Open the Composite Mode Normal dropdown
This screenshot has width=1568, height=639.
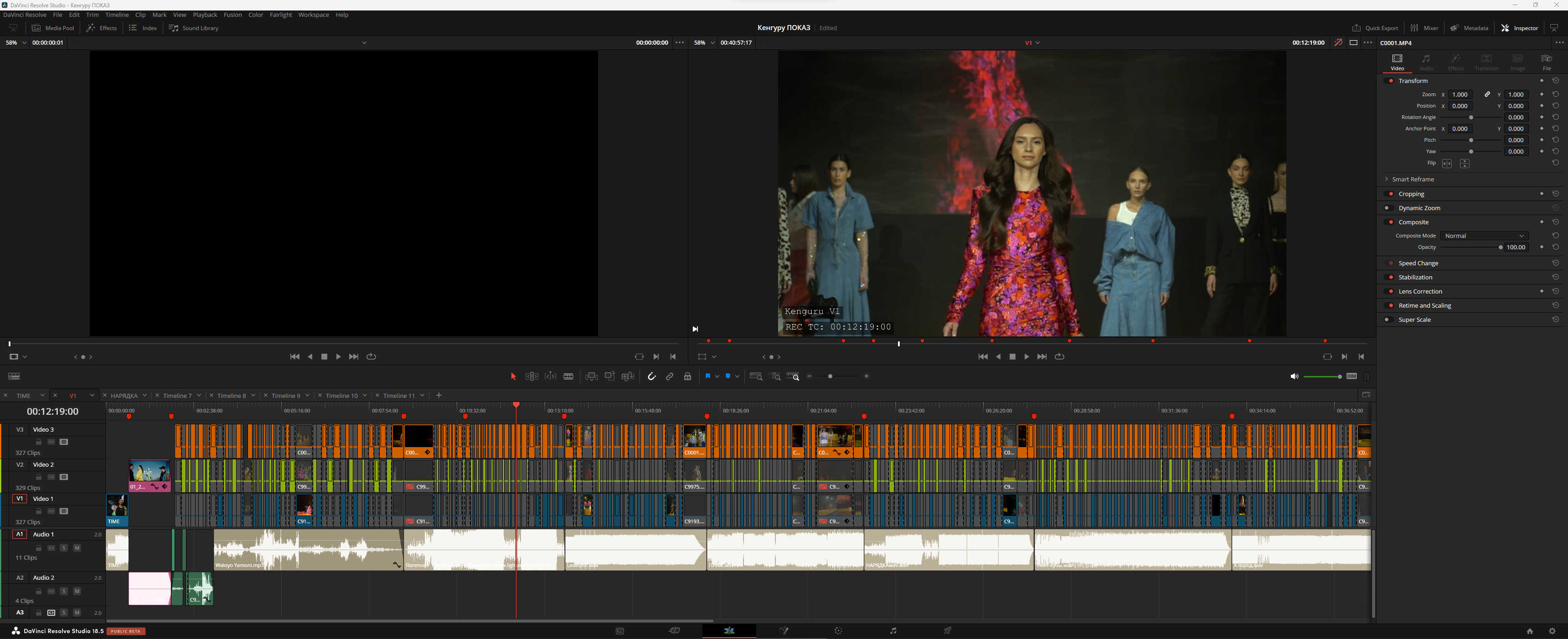tap(1484, 236)
